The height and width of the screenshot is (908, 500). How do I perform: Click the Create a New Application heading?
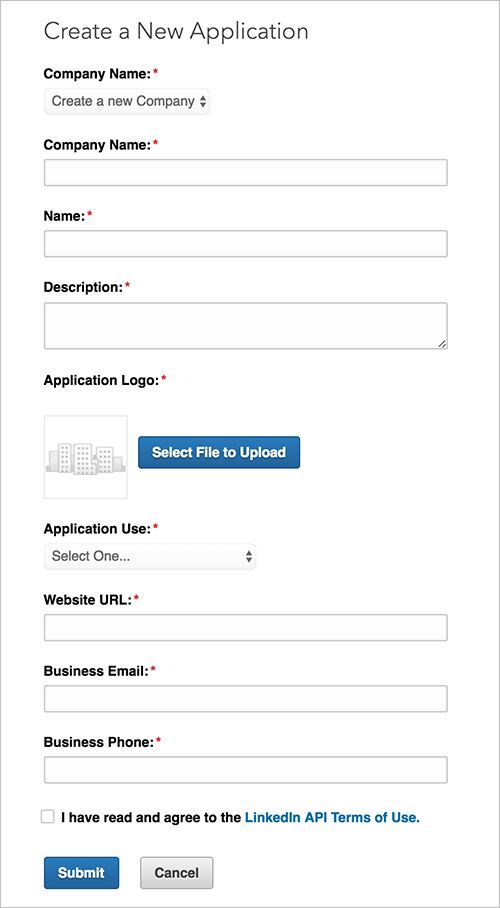coord(176,31)
